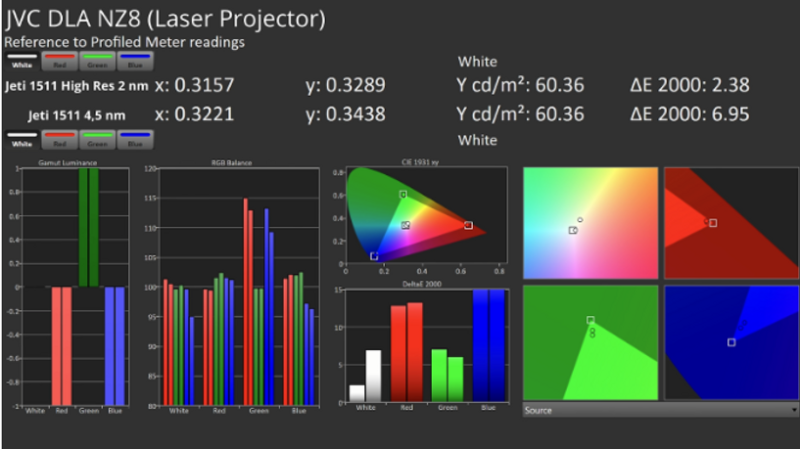This screenshot has width=800, height=449.
Task: Click the RGB Balance chart title
Action: (231, 163)
